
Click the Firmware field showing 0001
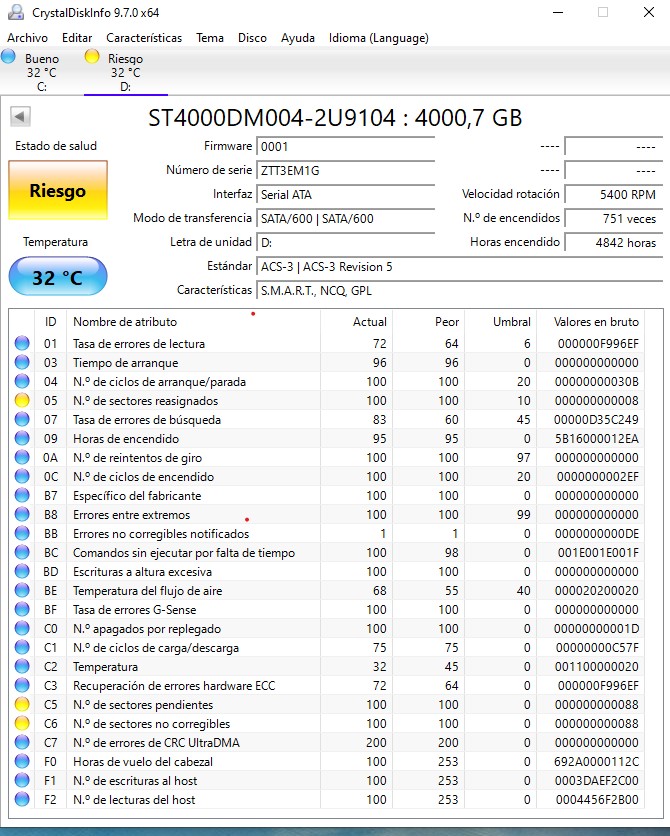pos(345,147)
